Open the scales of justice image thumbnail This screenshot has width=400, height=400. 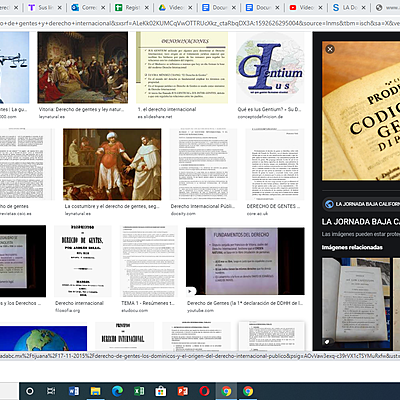(x=14, y=67)
